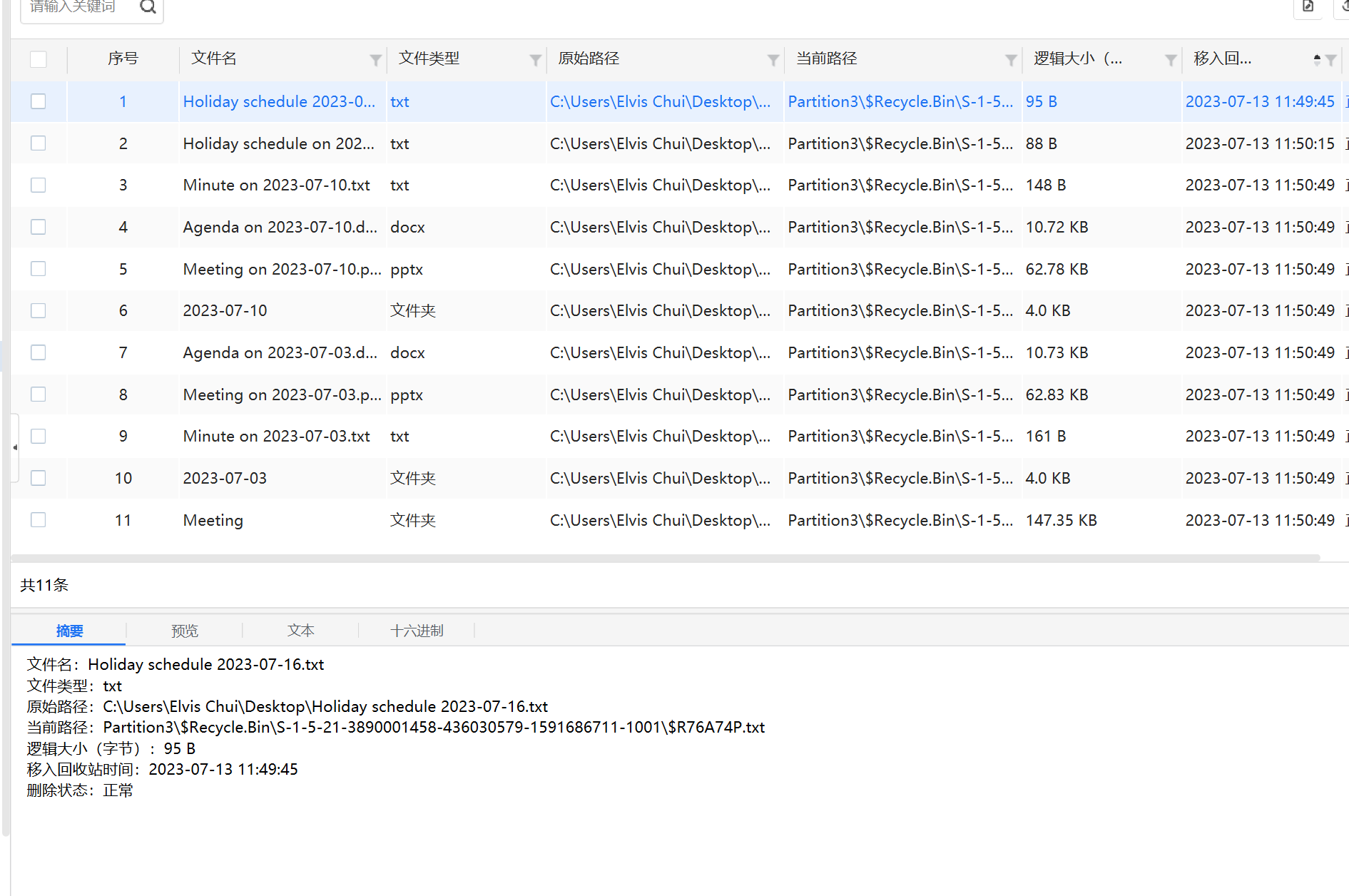
Task: Select Minute on 2023-07-10.txt file name
Action: (276, 185)
